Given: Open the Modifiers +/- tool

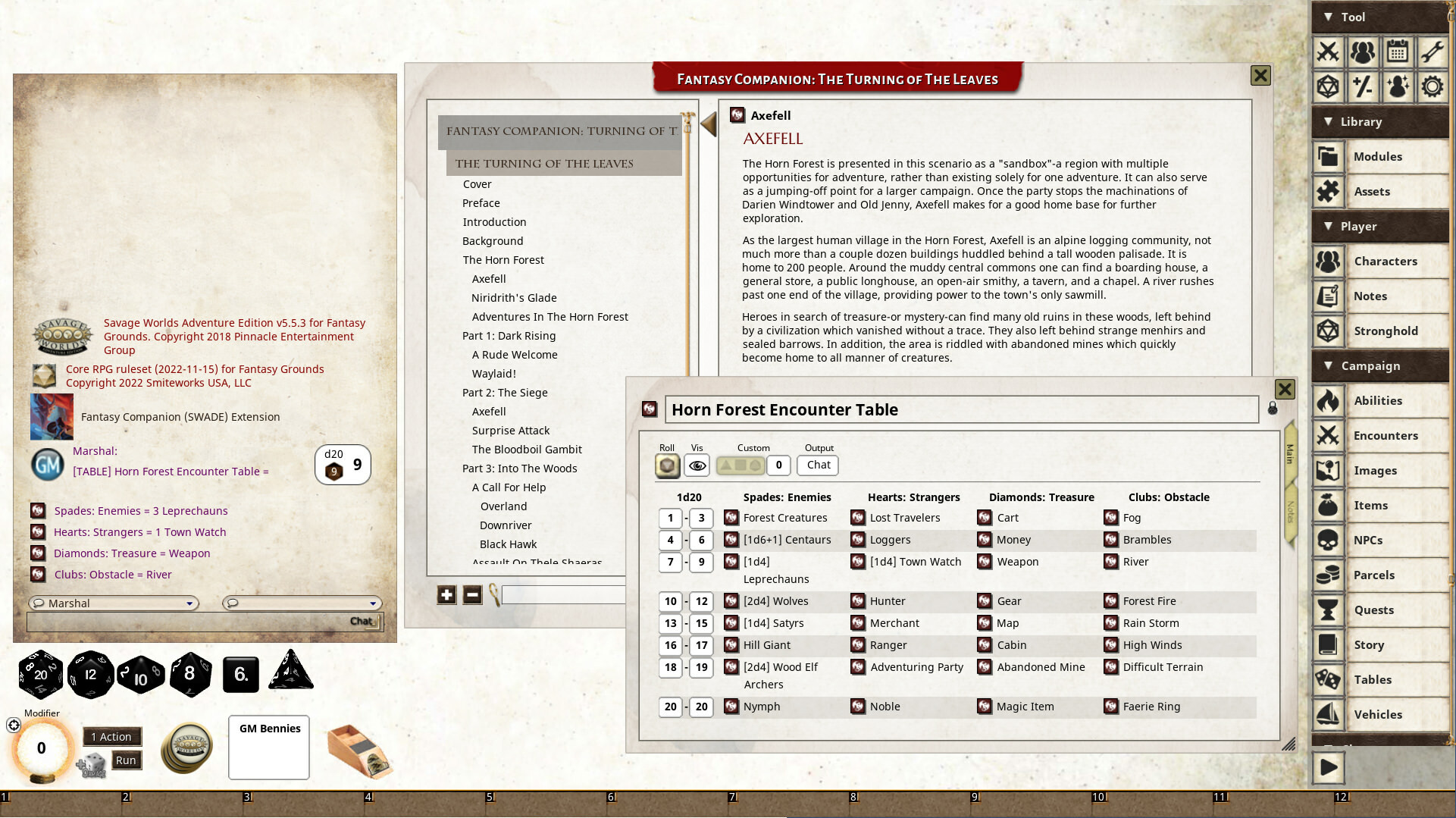Looking at the screenshot, I should click(x=1364, y=86).
